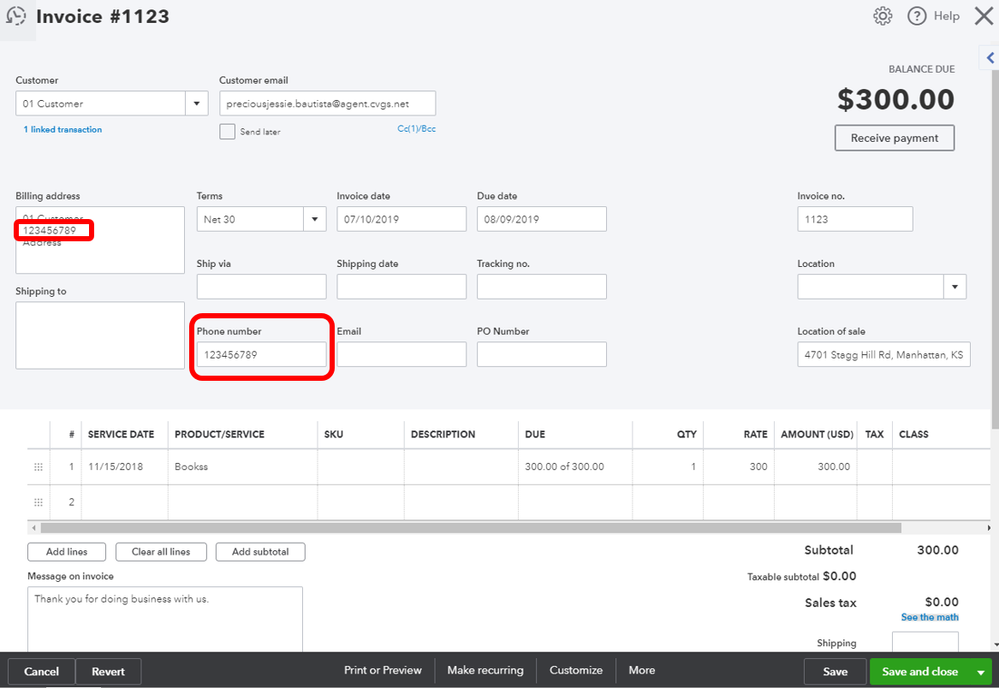
Task: Open the Save and close dropdown arrow
Action: 981,671
